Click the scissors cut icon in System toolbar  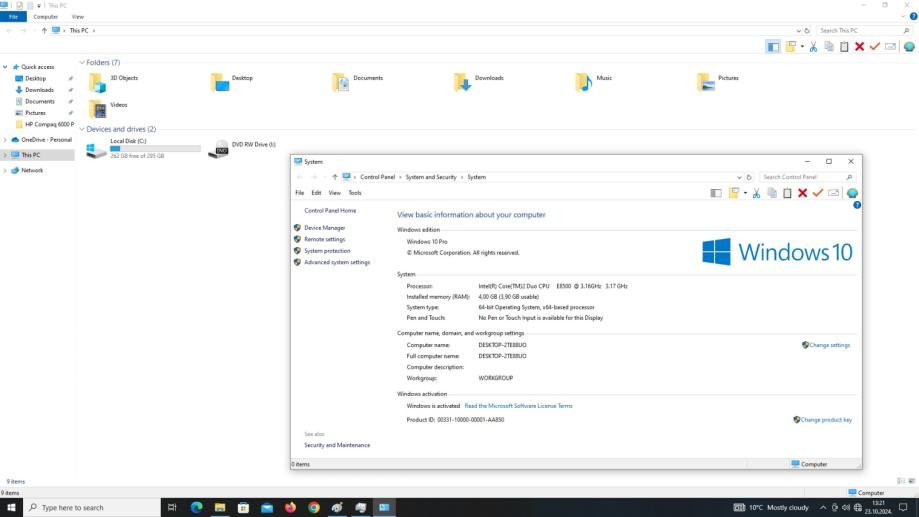coord(757,193)
